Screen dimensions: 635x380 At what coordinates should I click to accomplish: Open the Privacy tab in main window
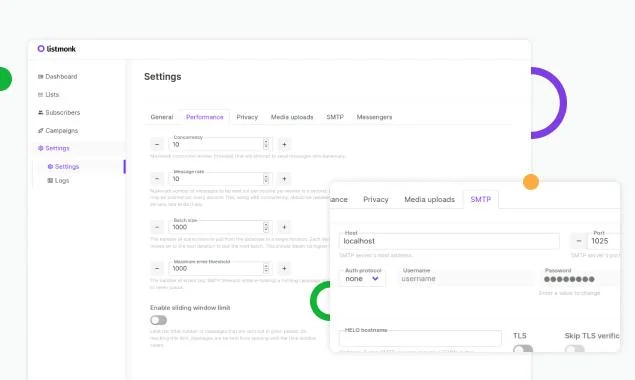247,117
